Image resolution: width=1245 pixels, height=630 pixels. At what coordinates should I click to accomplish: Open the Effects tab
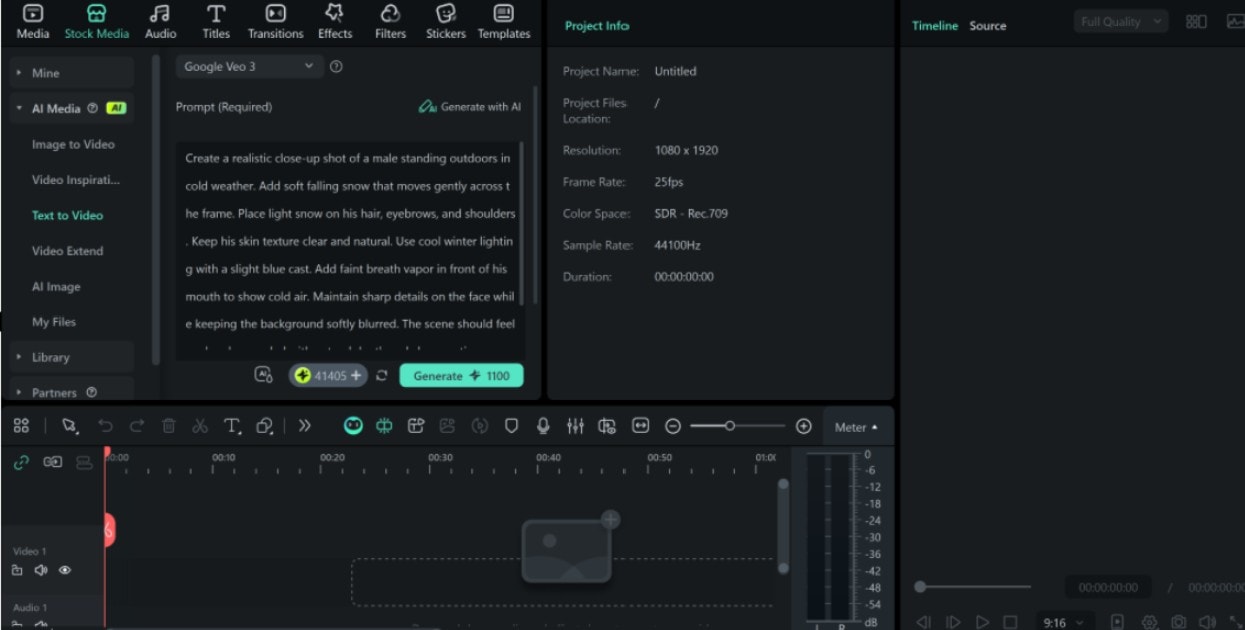coord(335,22)
